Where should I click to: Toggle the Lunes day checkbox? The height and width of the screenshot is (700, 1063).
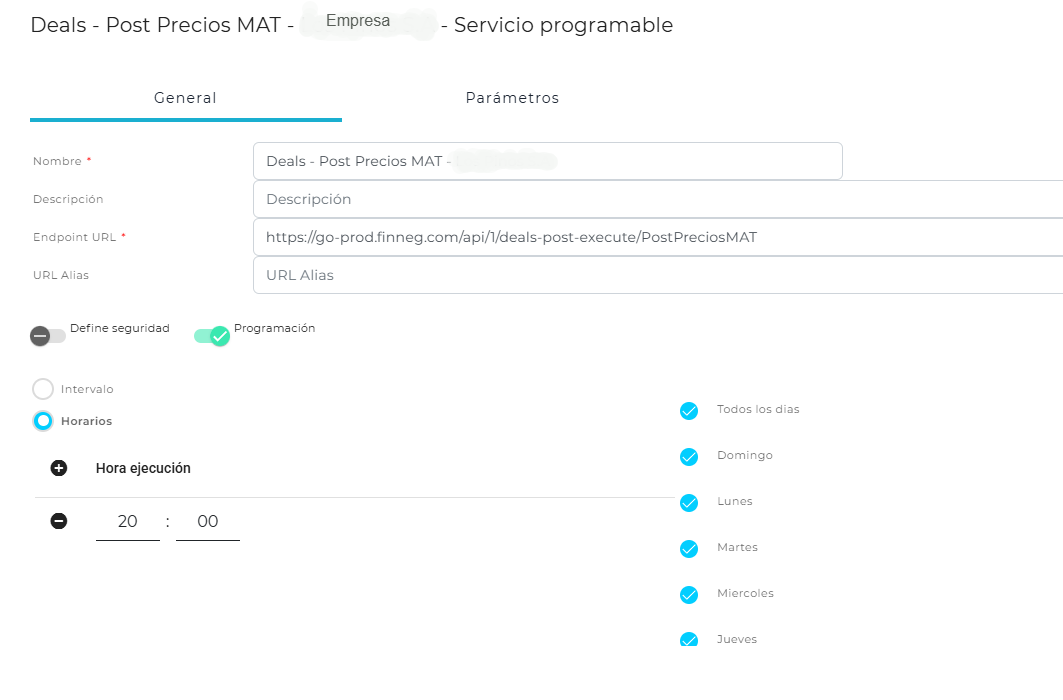click(688, 503)
